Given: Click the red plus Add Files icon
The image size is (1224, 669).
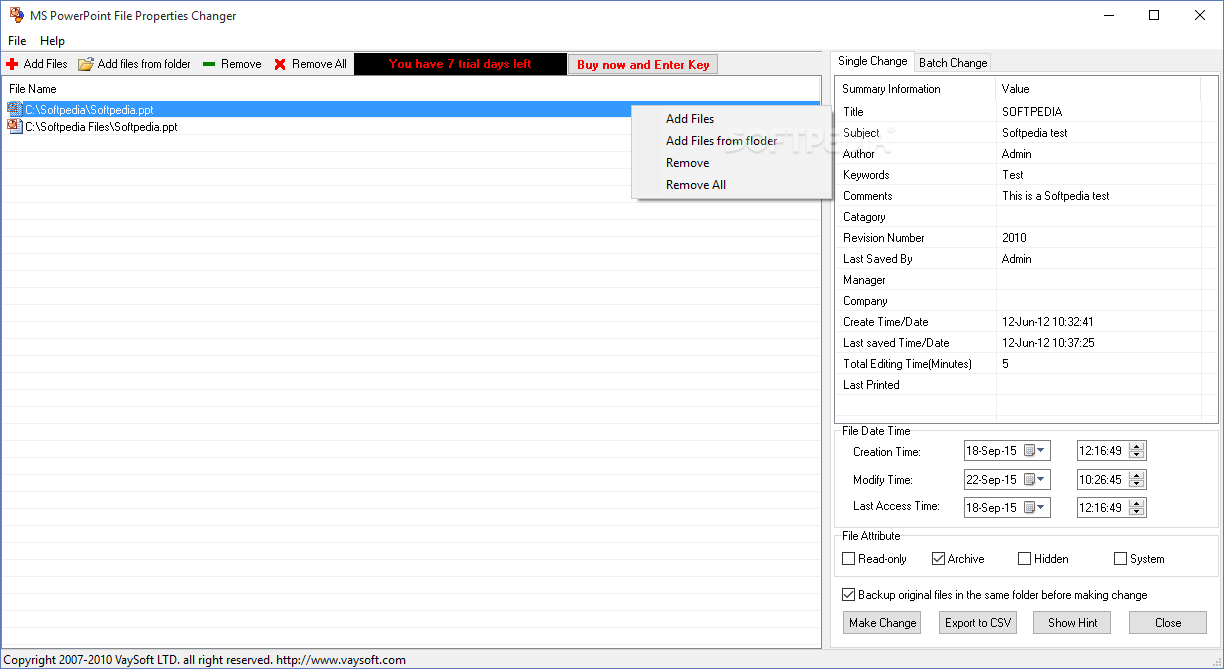Looking at the screenshot, I should [12, 64].
